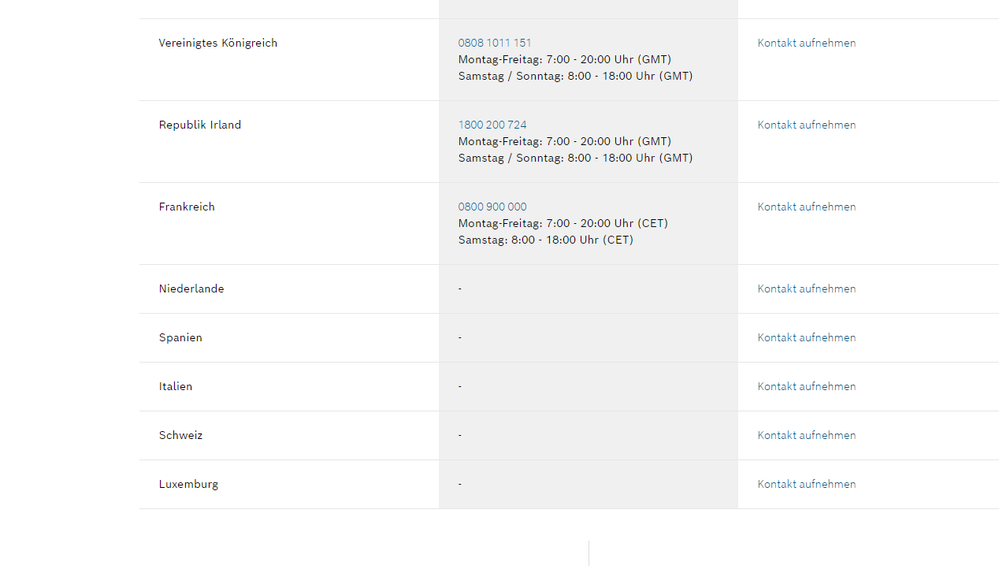Open Kontakt aufnehmen link for Republik Irland
This screenshot has width=999, height=566.
coord(806,125)
